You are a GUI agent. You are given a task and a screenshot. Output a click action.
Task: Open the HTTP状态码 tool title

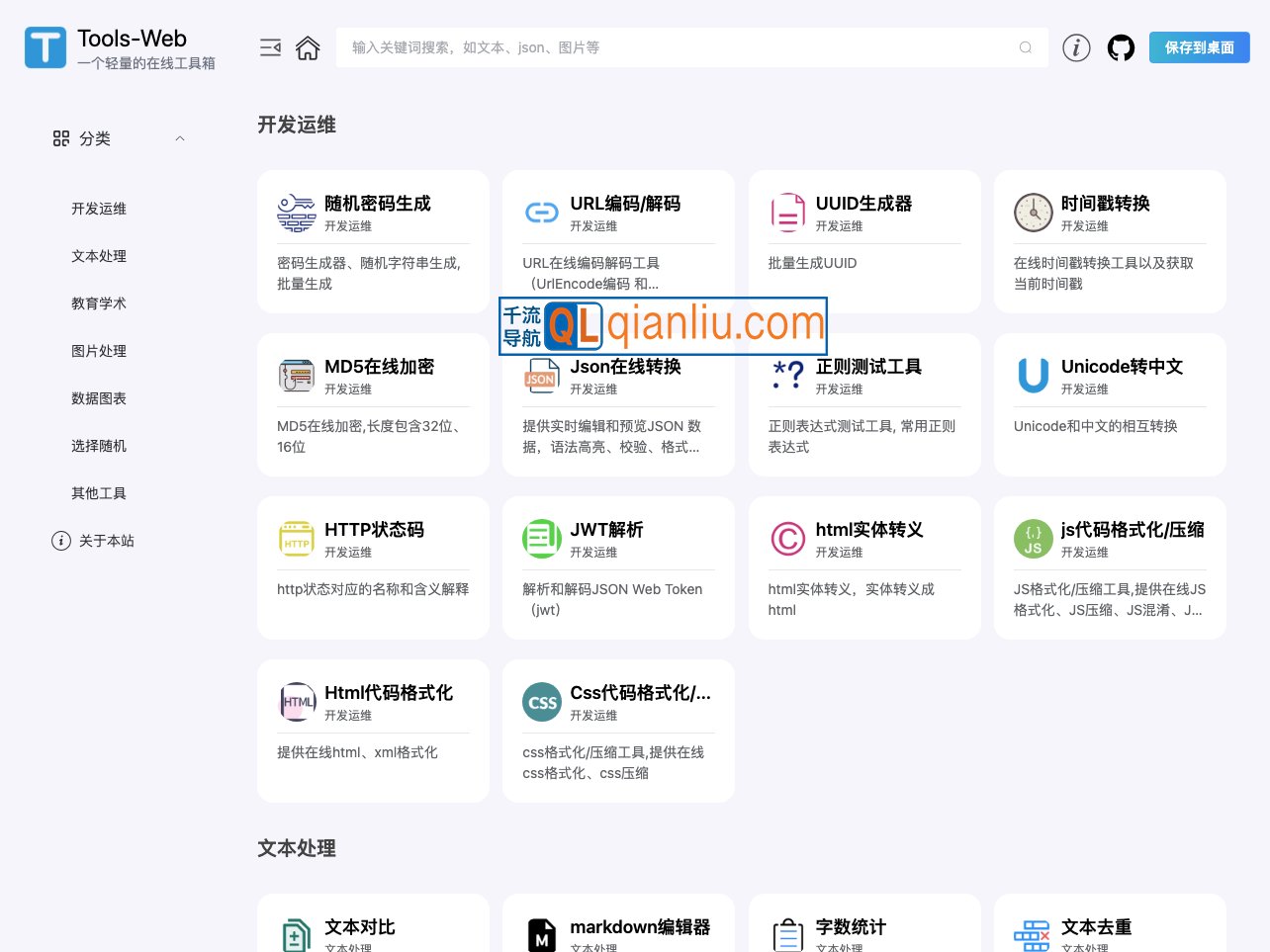(x=374, y=530)
